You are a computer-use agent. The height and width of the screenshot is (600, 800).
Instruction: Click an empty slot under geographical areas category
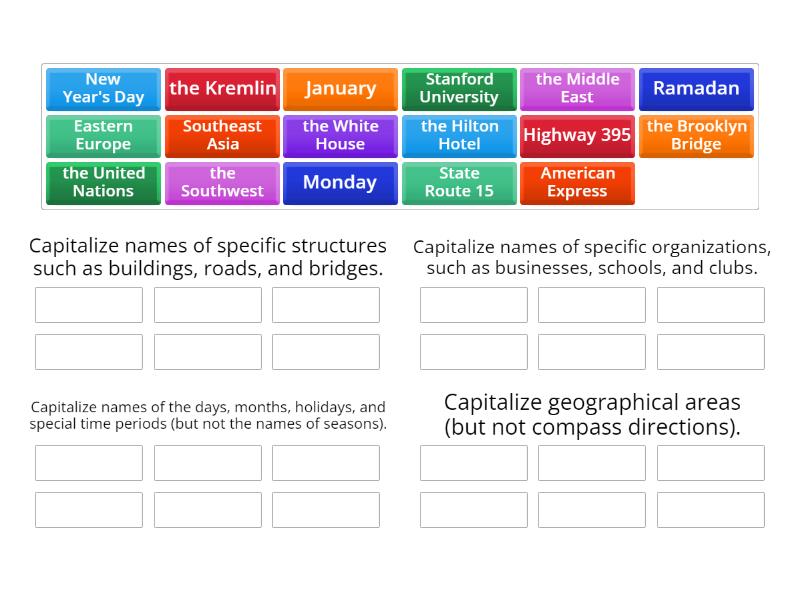click(473, 463)
